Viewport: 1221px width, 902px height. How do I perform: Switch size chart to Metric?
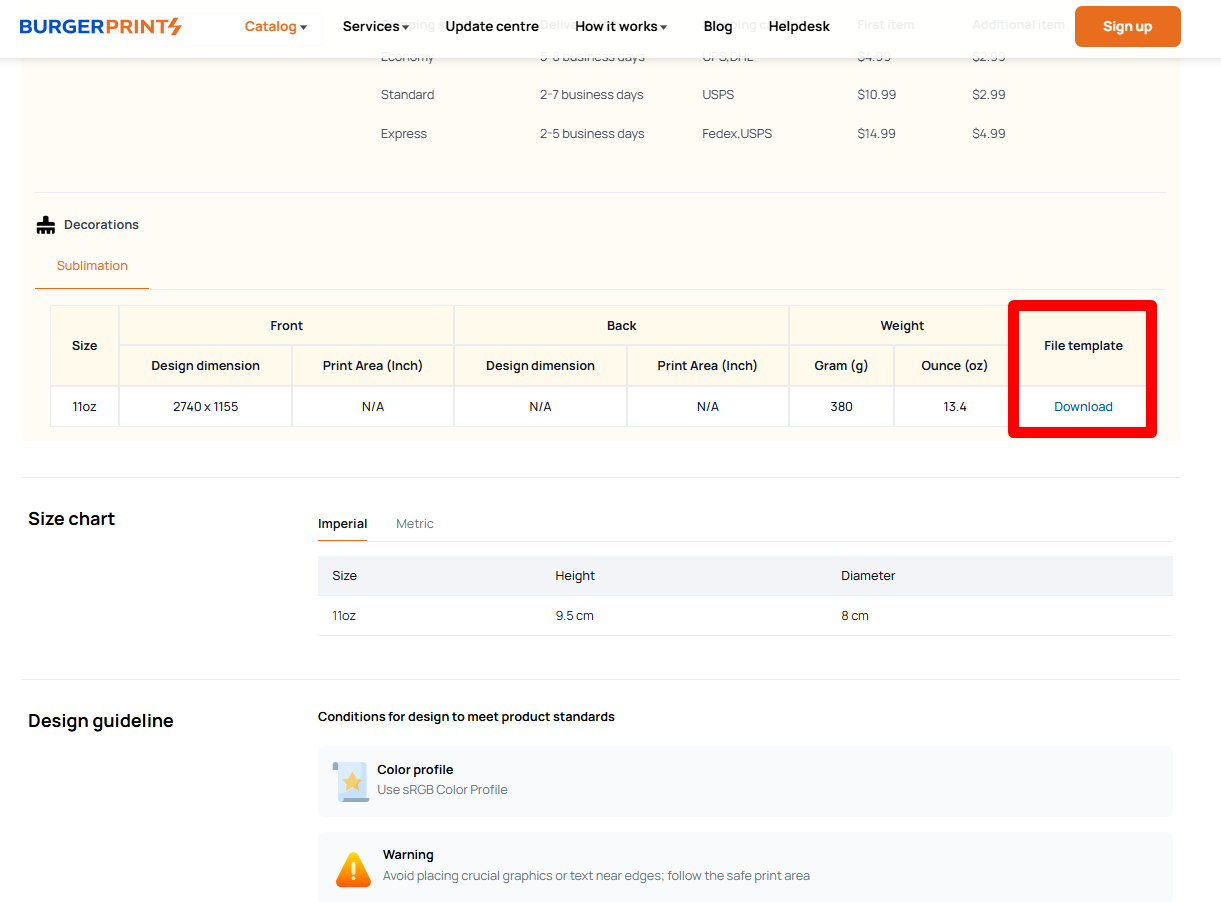click(415, 524)
